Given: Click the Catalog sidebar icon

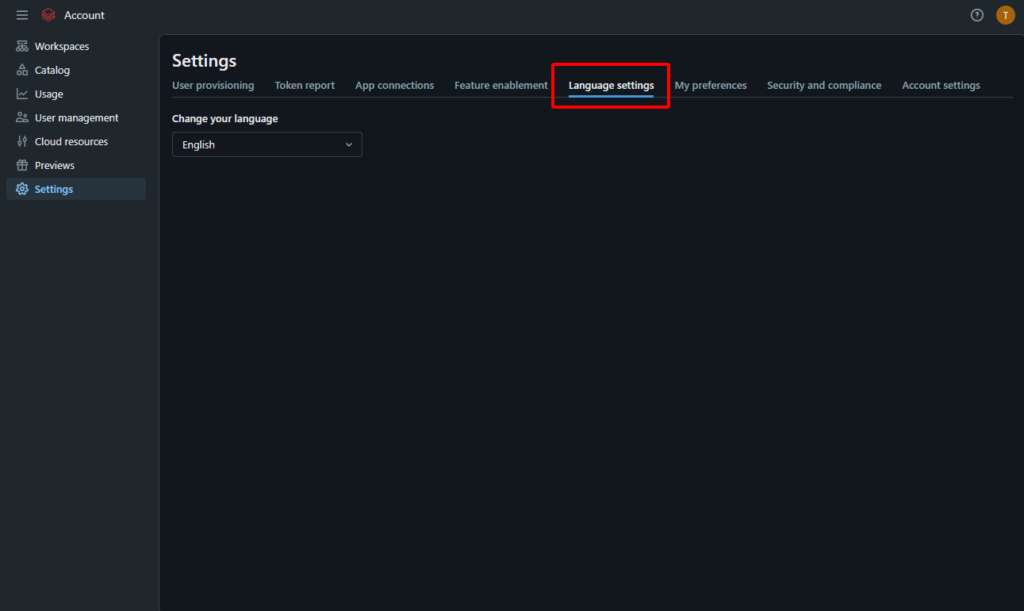Looking at the screenshot, I should point(22,70).
